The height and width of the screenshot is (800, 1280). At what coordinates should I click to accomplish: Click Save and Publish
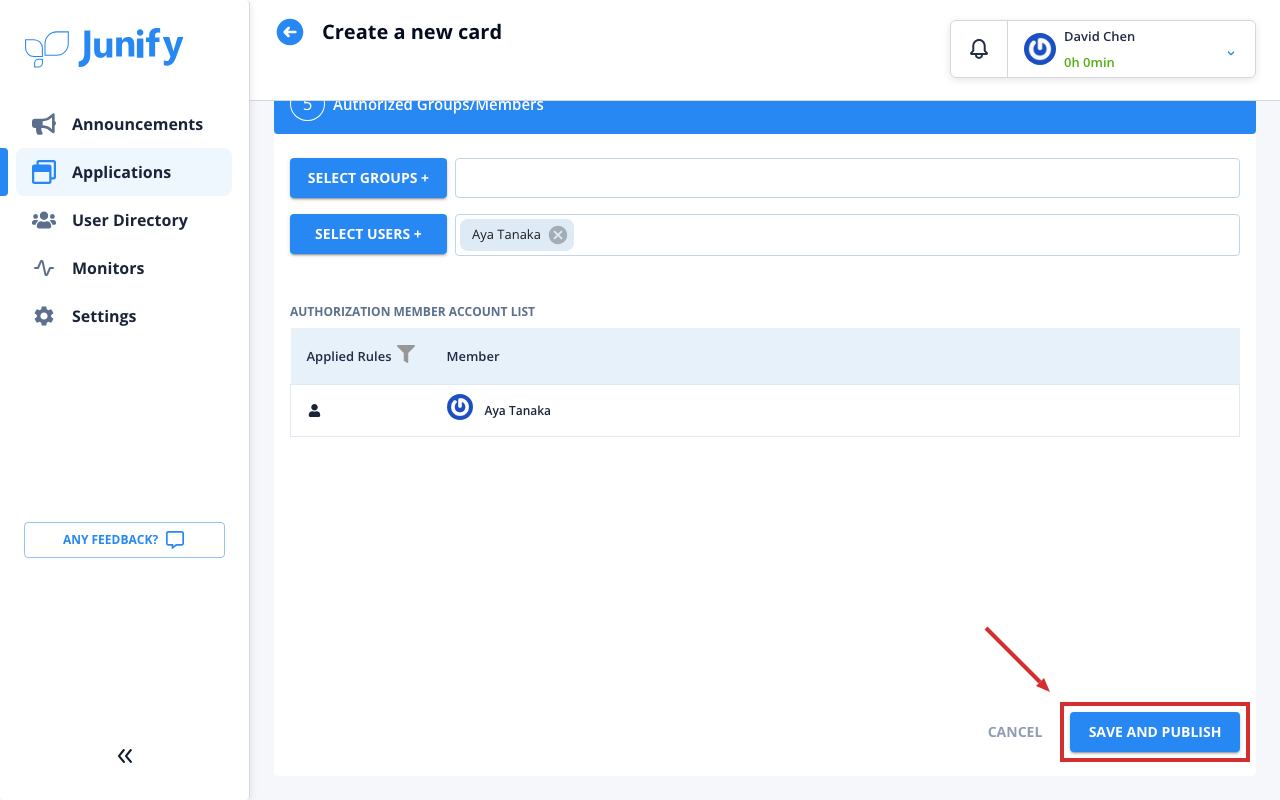1155,732
